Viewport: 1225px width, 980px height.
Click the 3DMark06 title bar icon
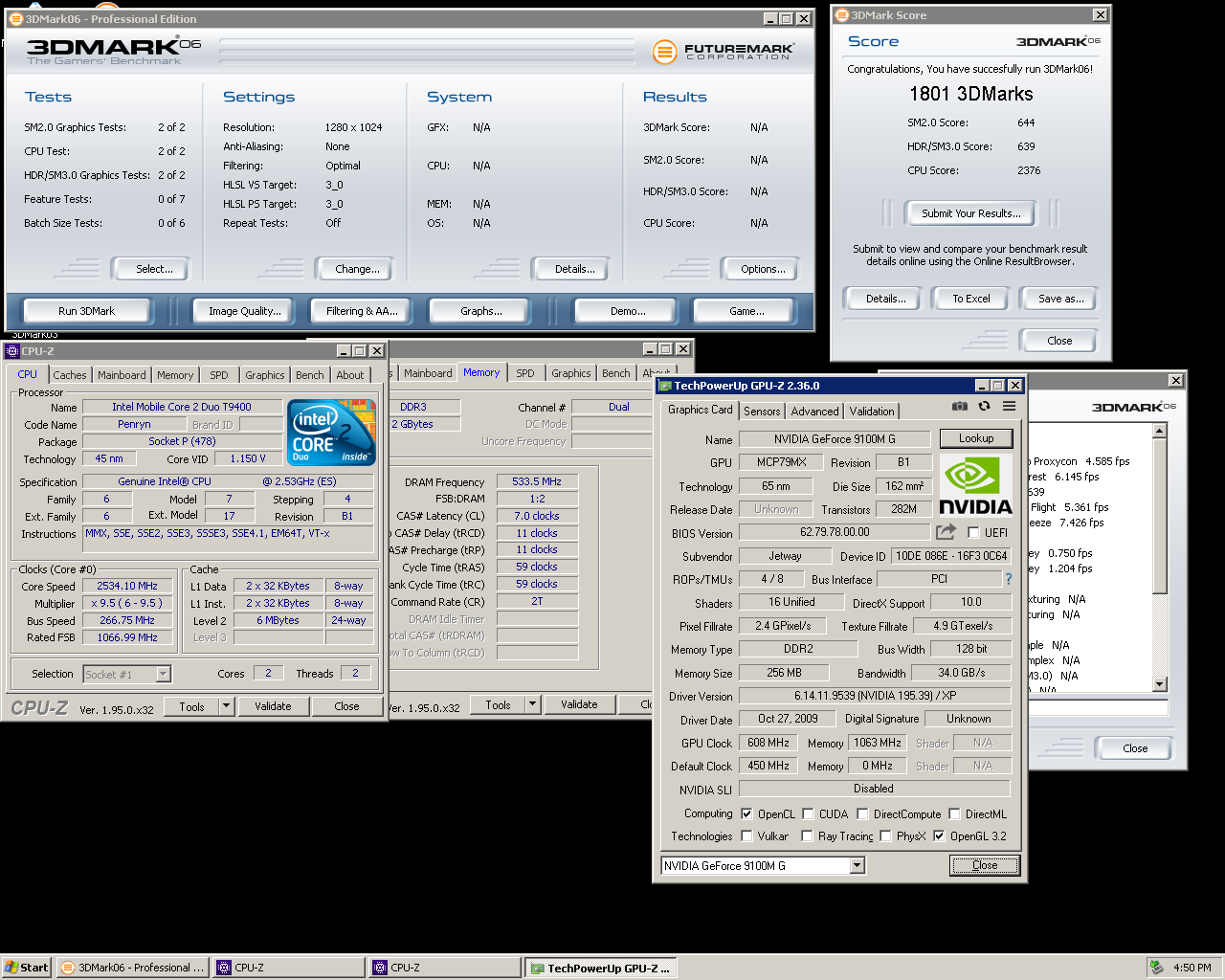point(15,19)
